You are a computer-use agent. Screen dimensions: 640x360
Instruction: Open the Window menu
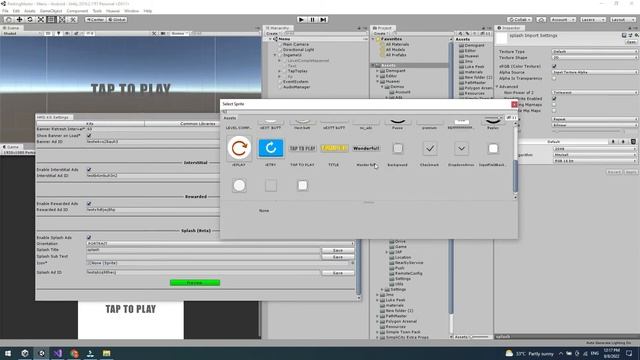(131, 11)
